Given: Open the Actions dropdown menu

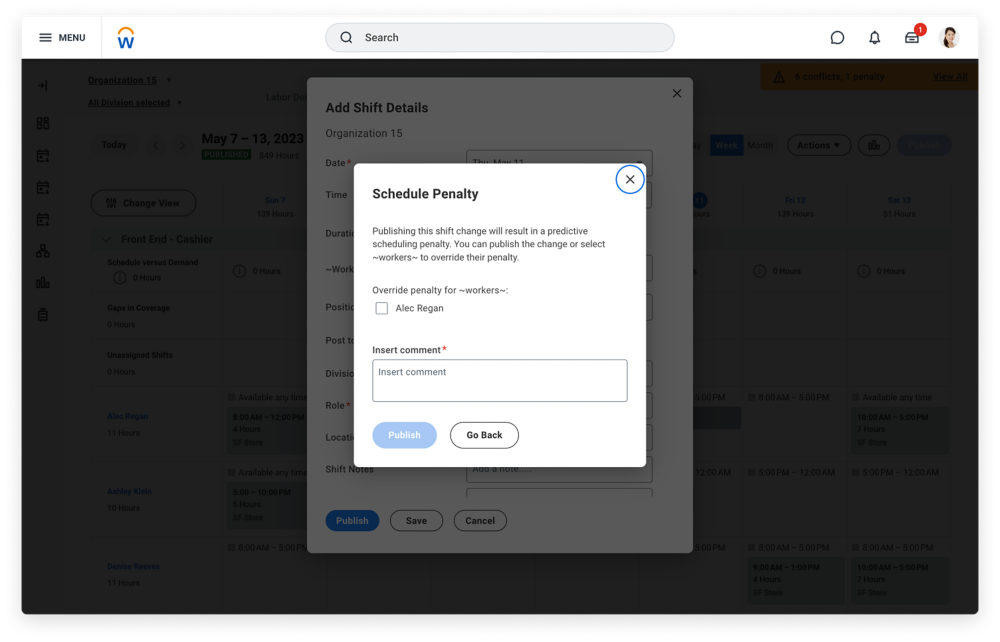Looking at the screenshot, I should click(818, 145).
